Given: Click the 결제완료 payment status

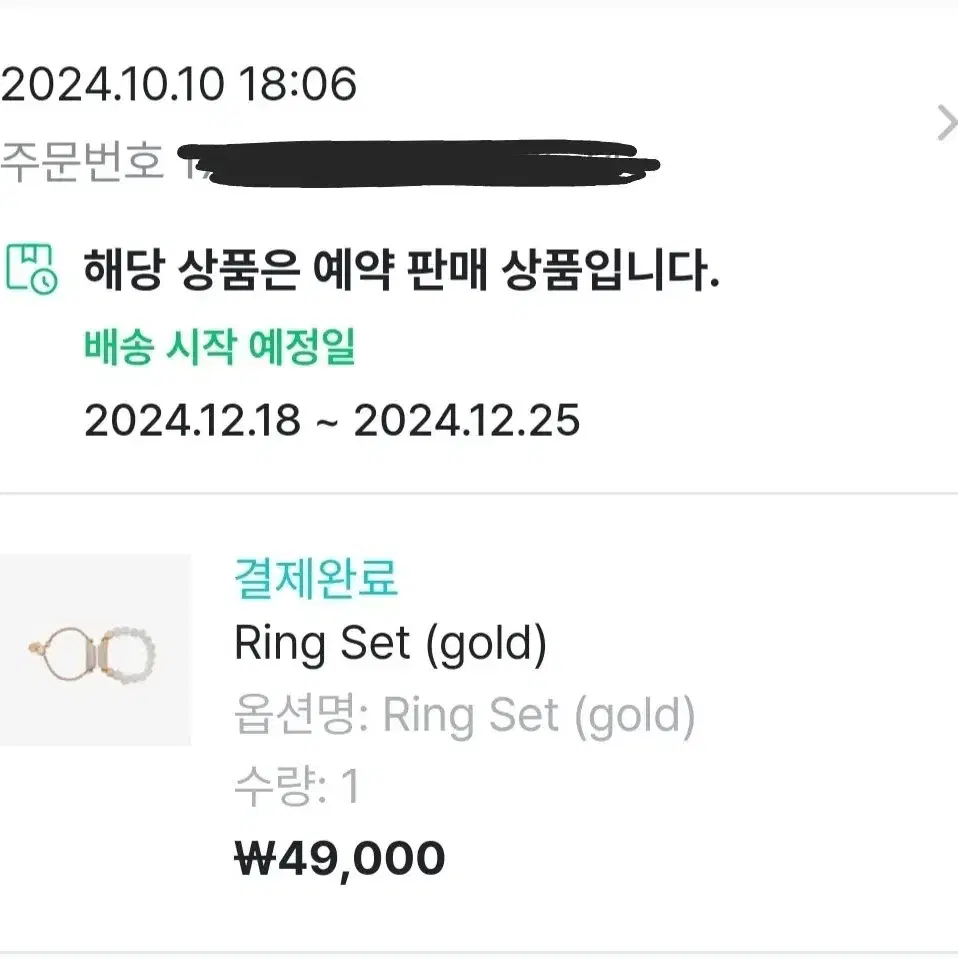Looking at the screenshot, I should pos(316,578).
